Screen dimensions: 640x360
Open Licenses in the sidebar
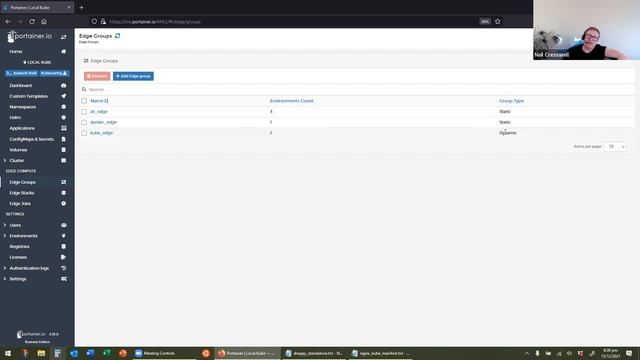point(18,258)
